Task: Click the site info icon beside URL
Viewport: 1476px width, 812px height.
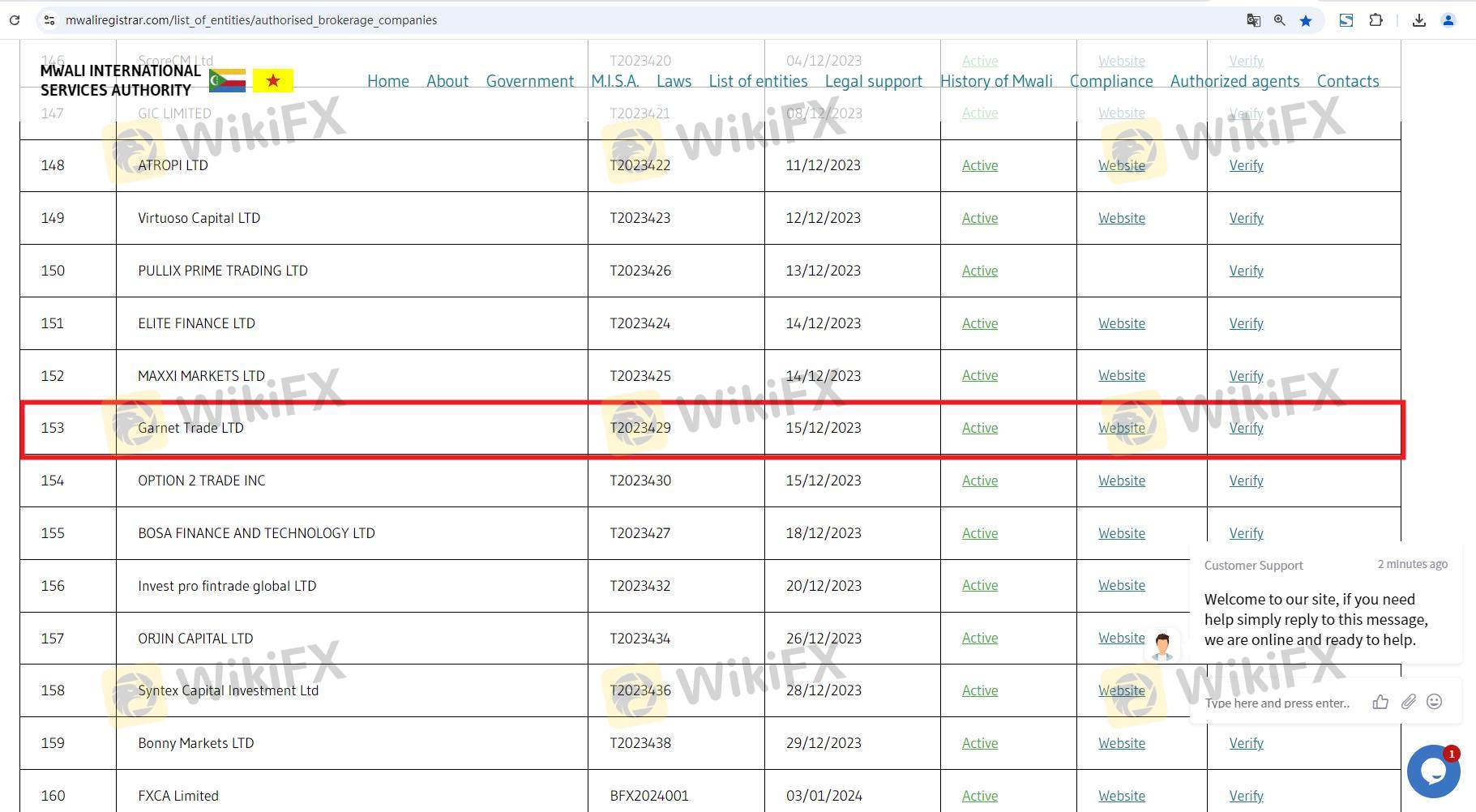Action: tap(49, 20)
